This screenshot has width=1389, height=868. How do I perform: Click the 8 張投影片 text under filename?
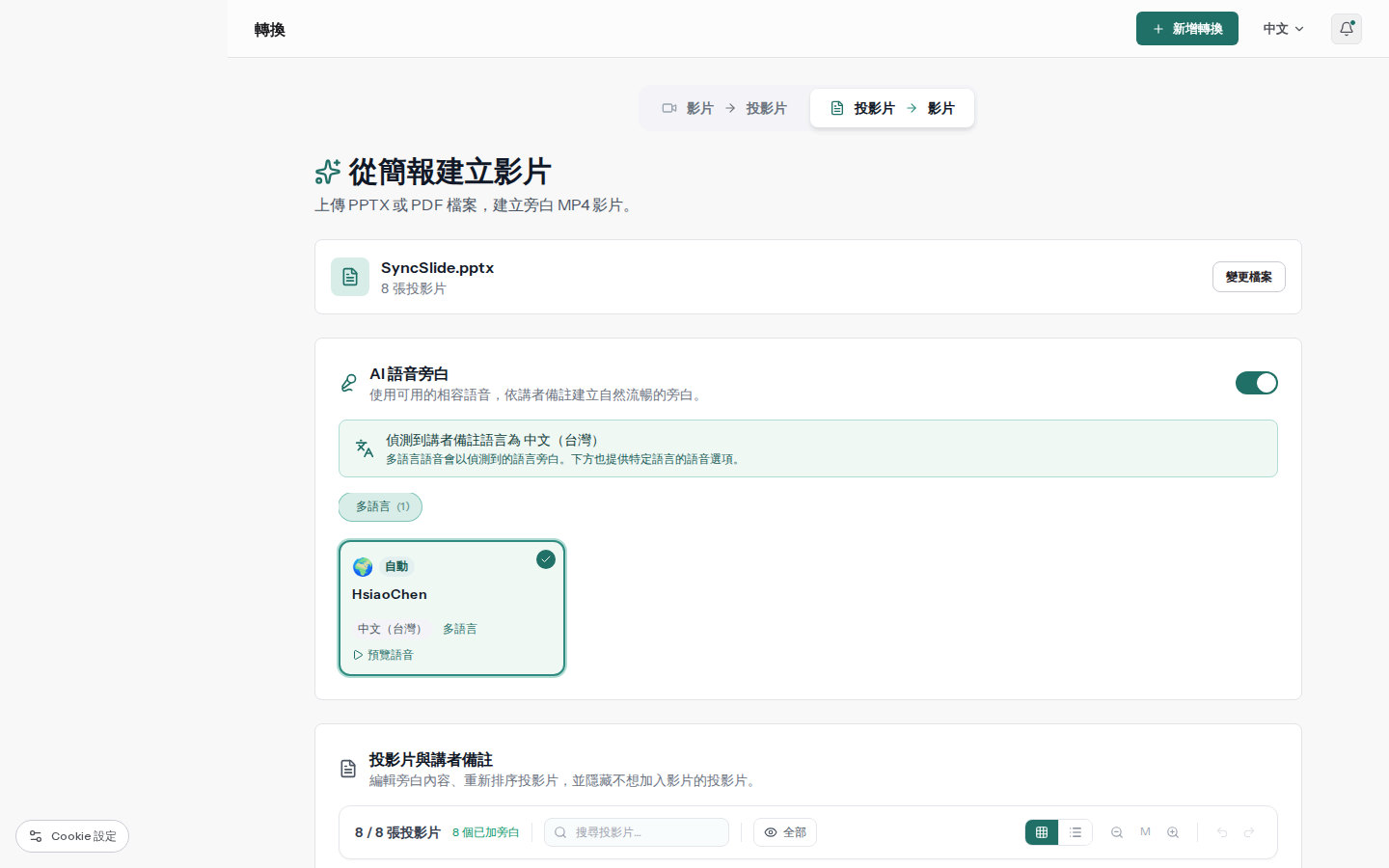[x=413, y=288]
